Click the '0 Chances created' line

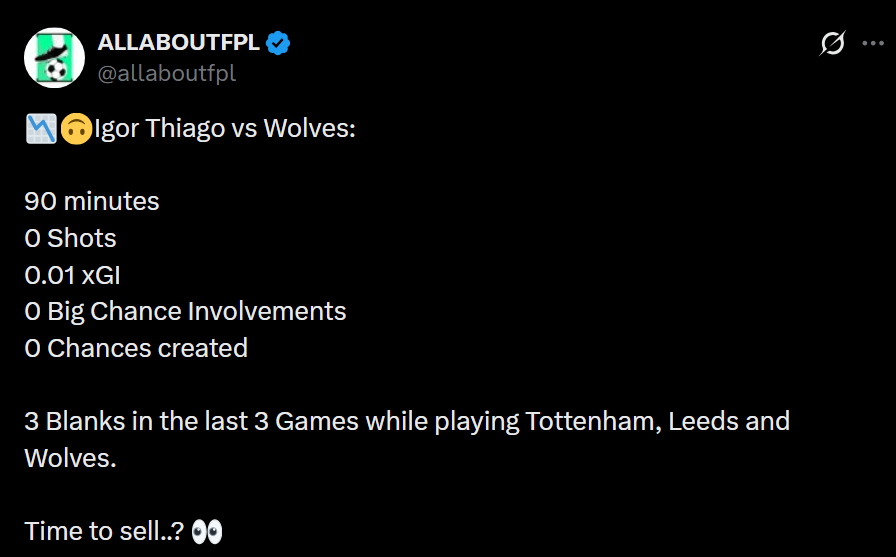tap(136, 348)
